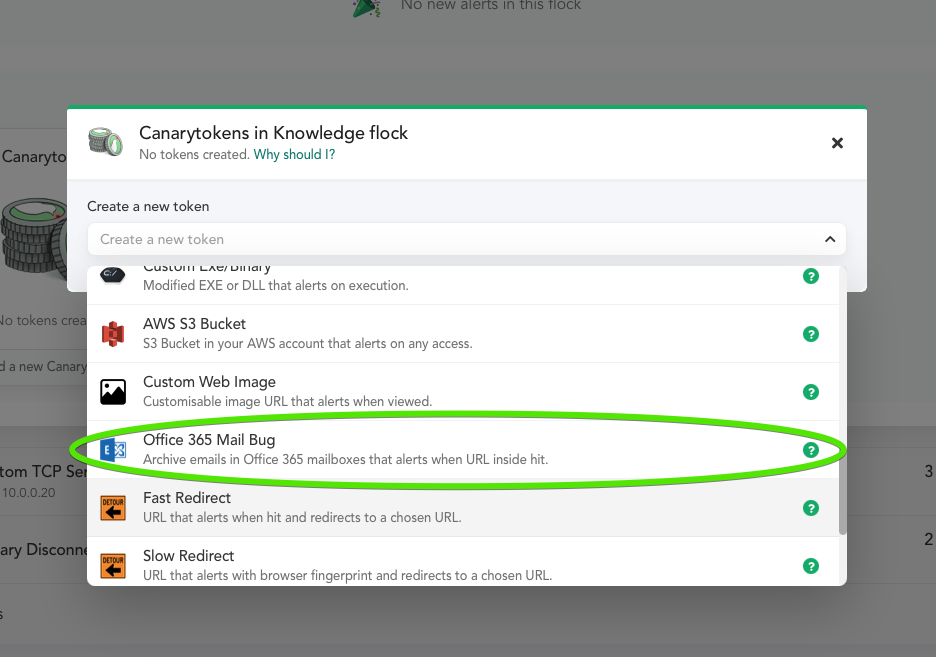Click the Custom Exe/Binary terminal icon
Image resolution: width=936 pixels, height=657 pixels.
tap(112, 275)
